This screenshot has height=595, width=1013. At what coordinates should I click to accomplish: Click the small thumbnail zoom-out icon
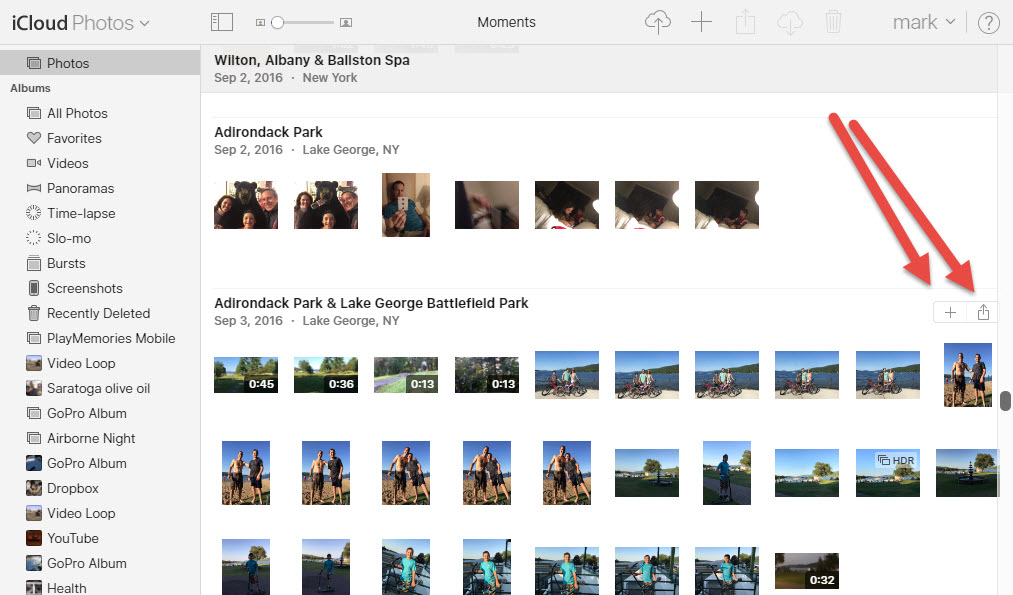pos(260,23)
